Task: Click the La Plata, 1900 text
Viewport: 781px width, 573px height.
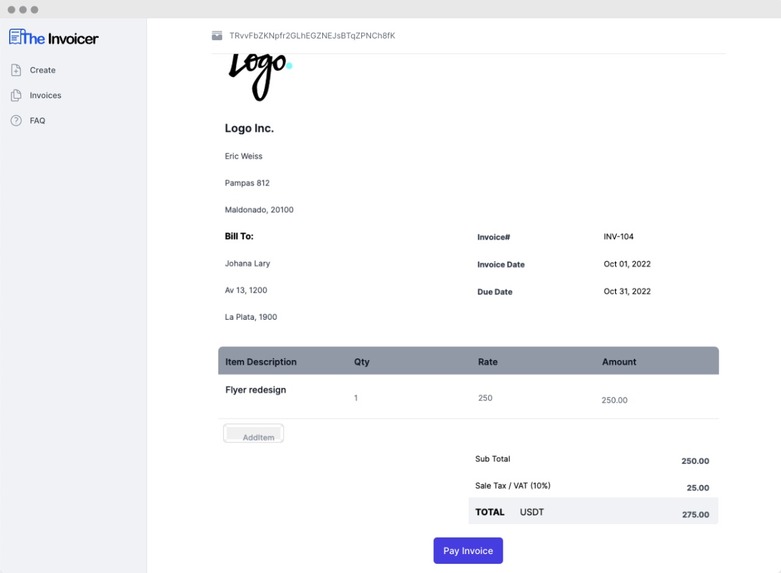Action: point(251,317)
